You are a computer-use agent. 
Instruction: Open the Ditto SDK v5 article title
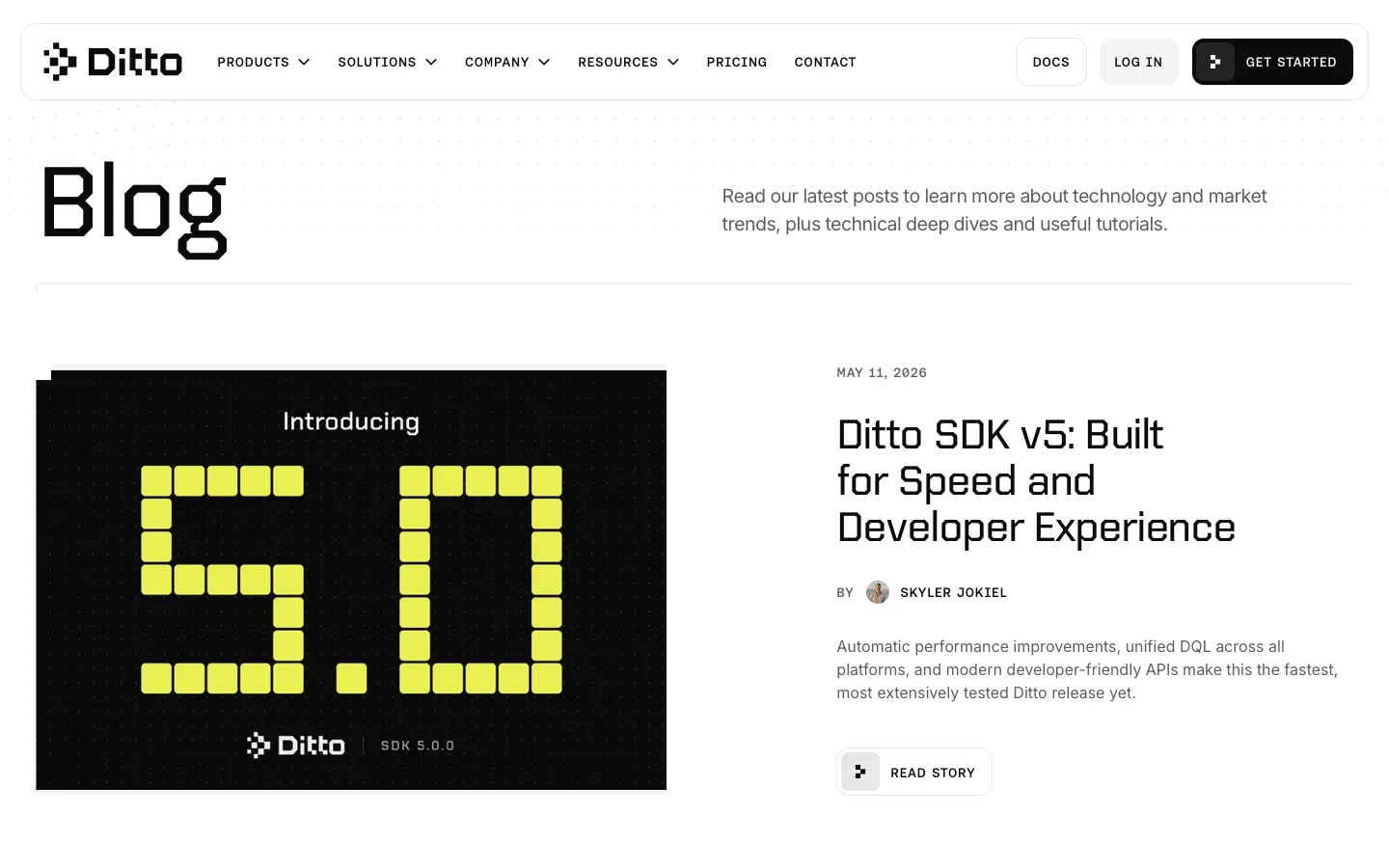(1036, 481)
